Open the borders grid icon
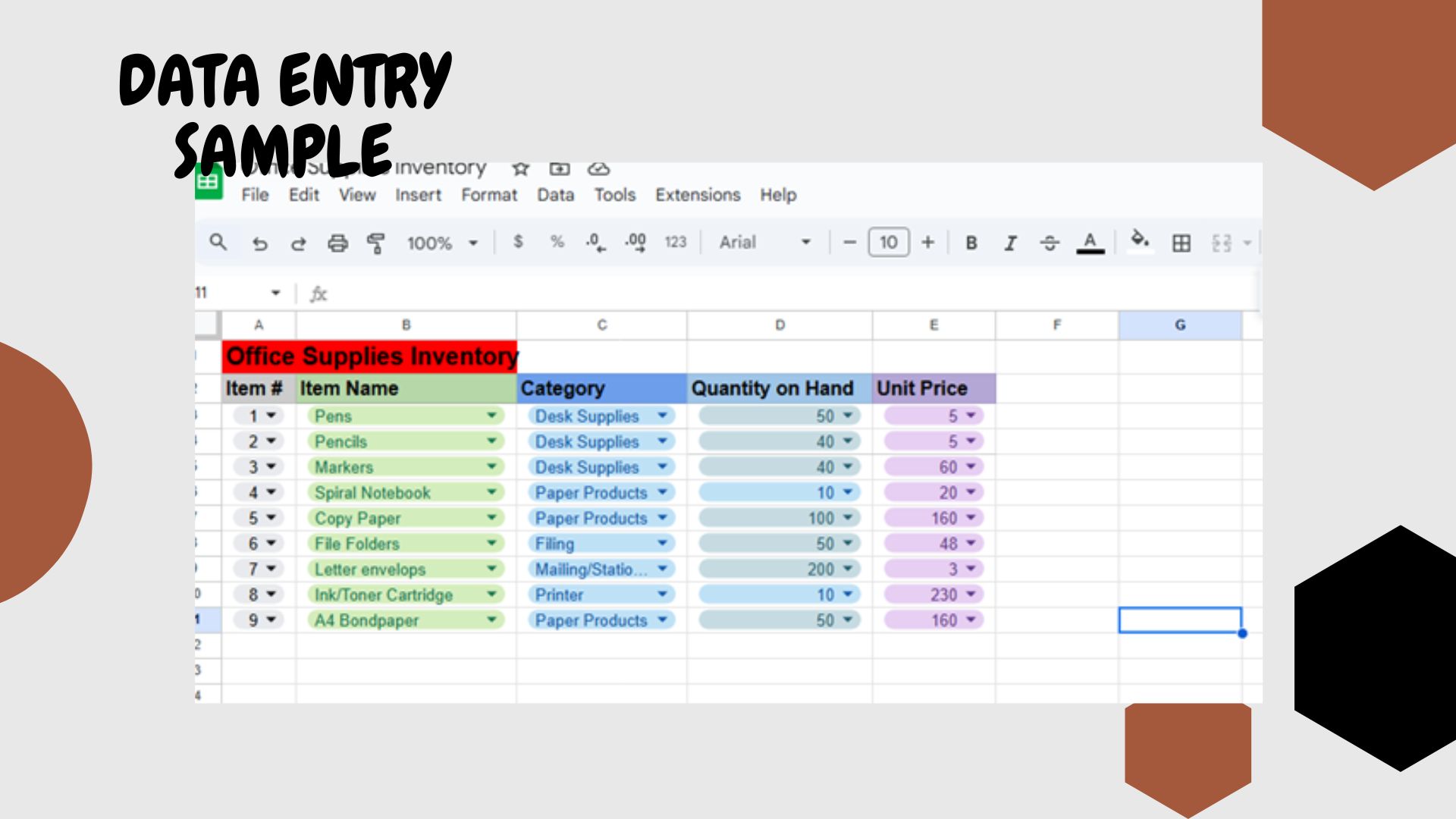Viewport: 1456px width, 819px height. tap(1181, 243)
